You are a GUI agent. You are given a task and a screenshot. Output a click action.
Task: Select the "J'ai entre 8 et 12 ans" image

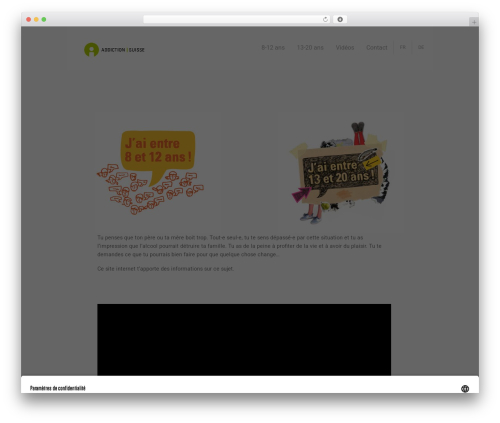coord(150,172)
